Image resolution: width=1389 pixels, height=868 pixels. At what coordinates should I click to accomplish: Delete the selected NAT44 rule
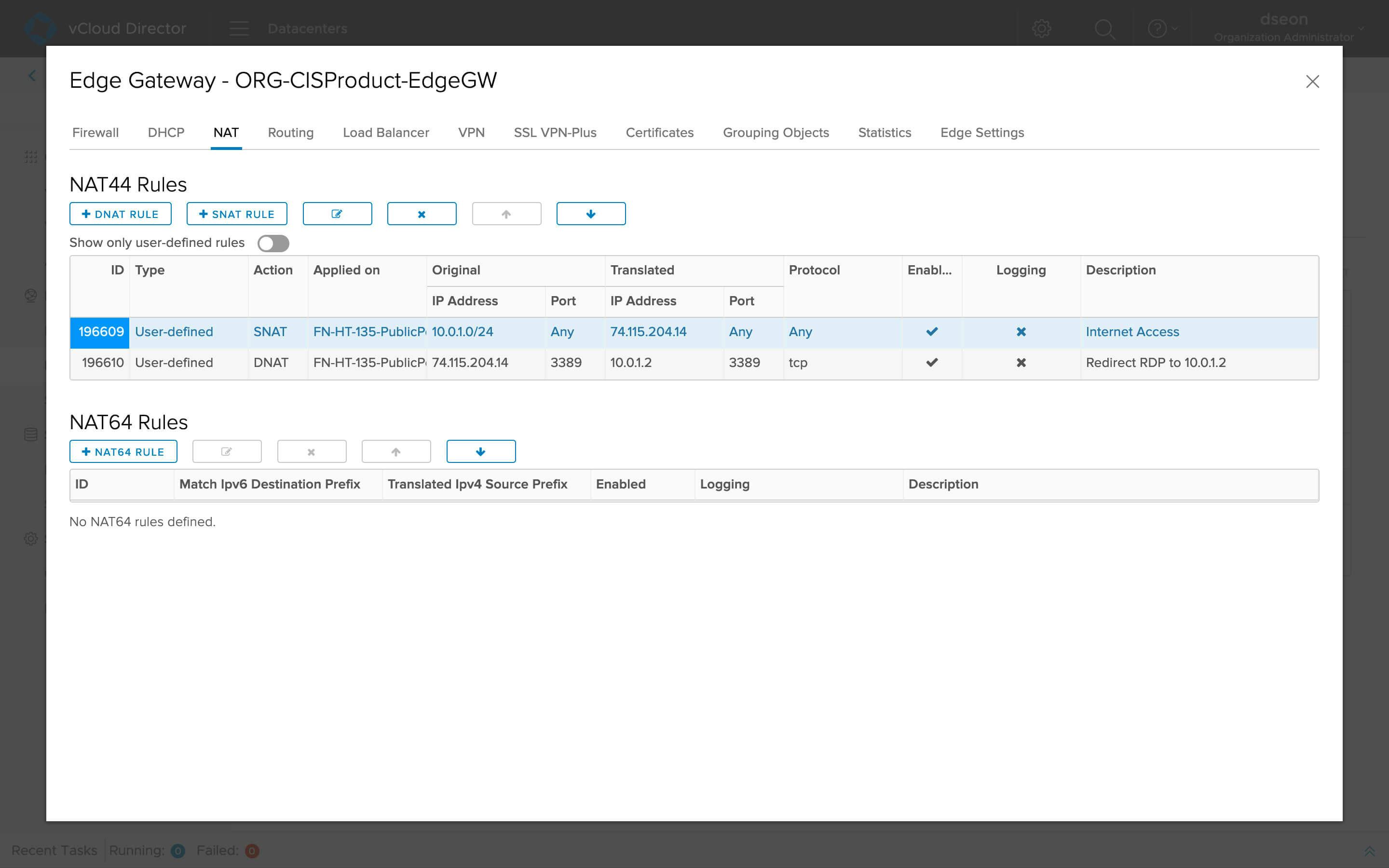click(x=422, y=213)
